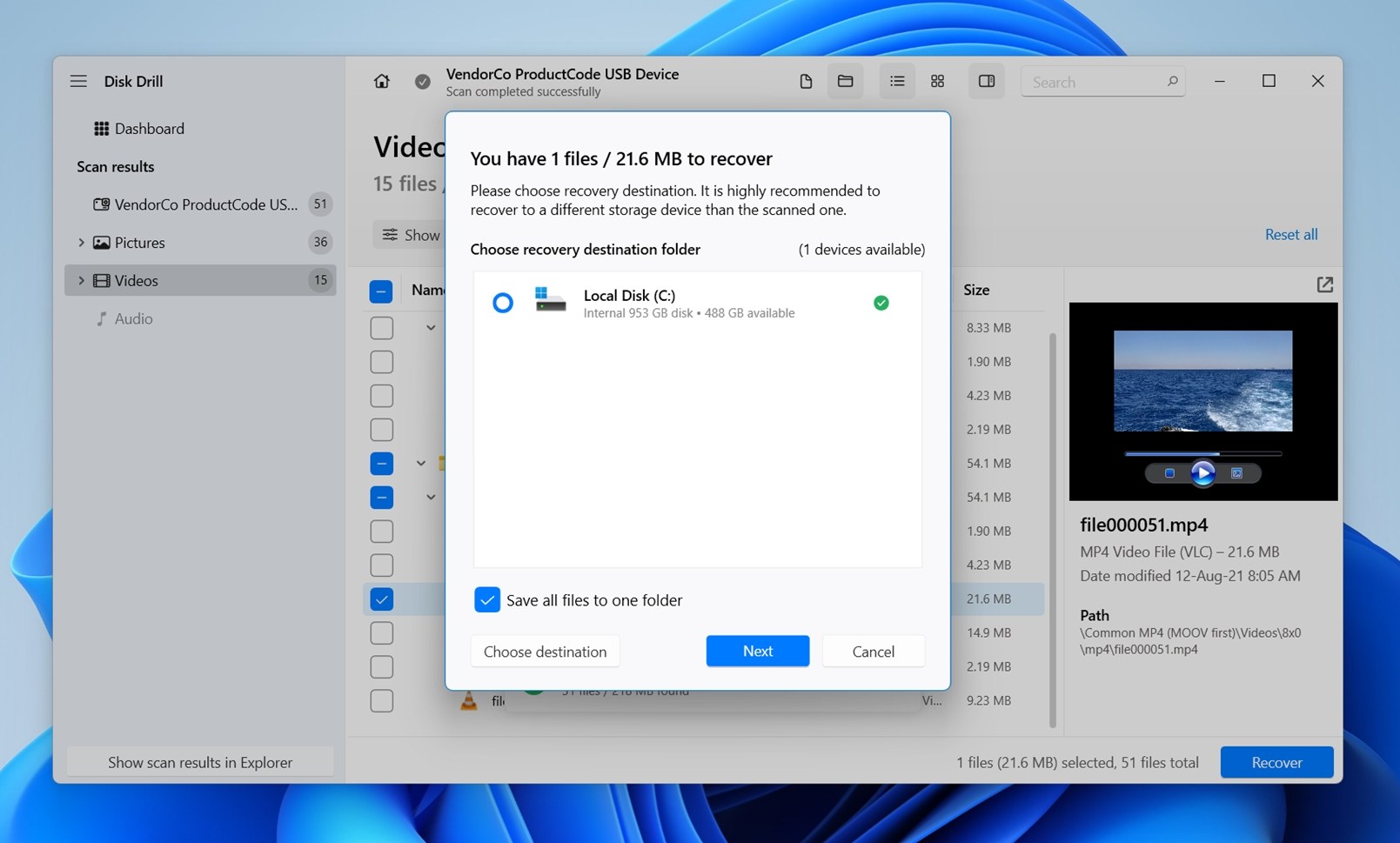Viewport: 1400px width, 843px height.
Task: Stop the video preview playback
Action: coord(1169,473)
